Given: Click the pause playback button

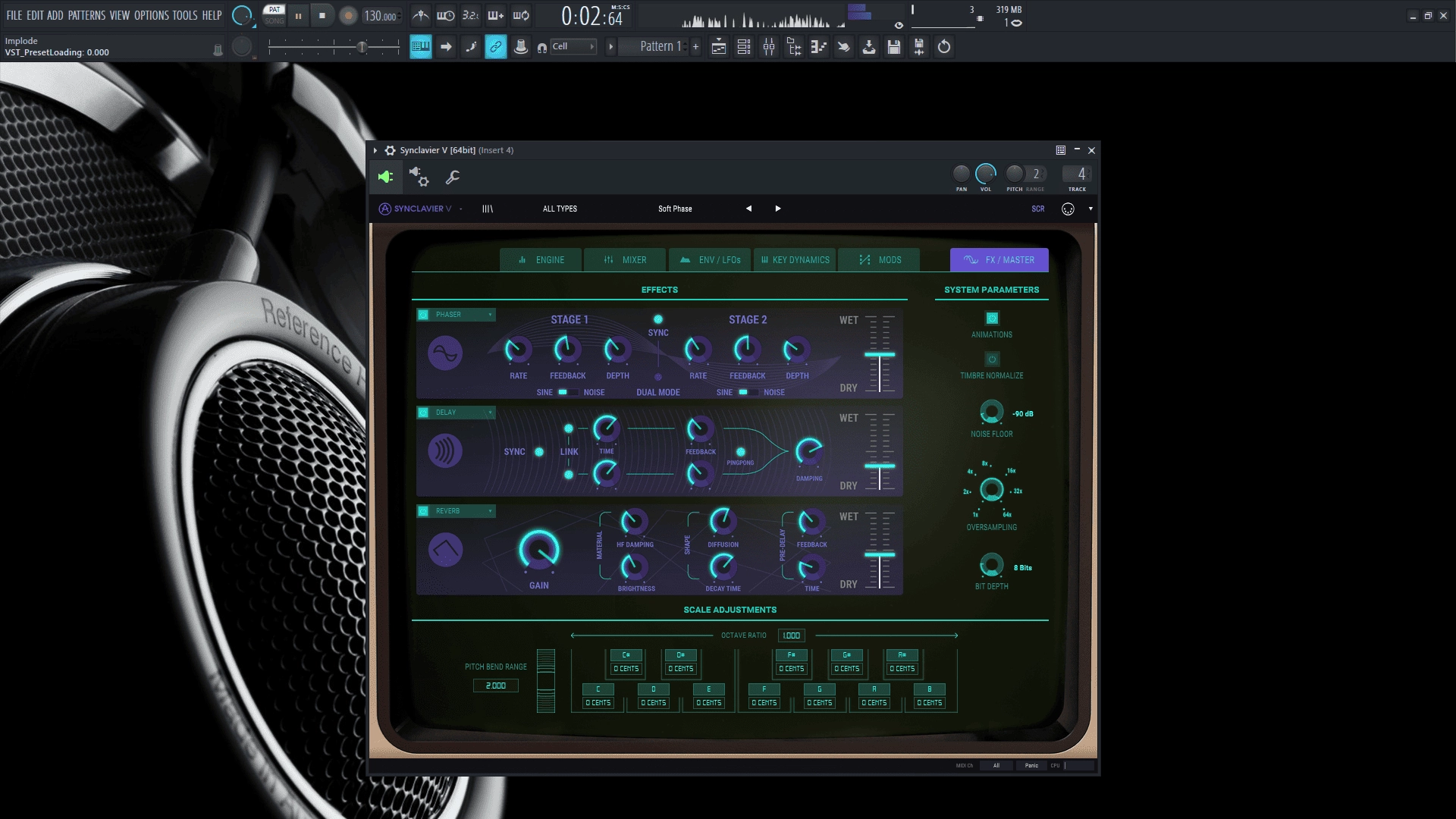Looking at the screenshot, I should point(298,15).
